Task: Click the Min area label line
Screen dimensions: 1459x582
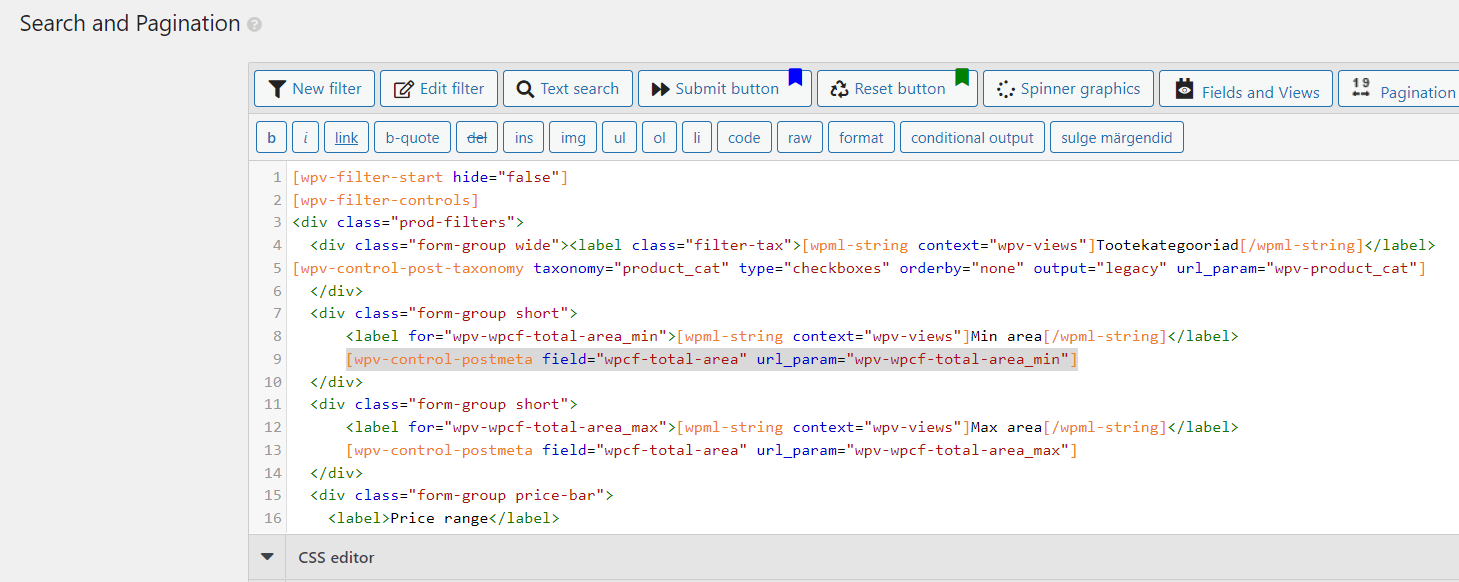Action: (792, 336)
